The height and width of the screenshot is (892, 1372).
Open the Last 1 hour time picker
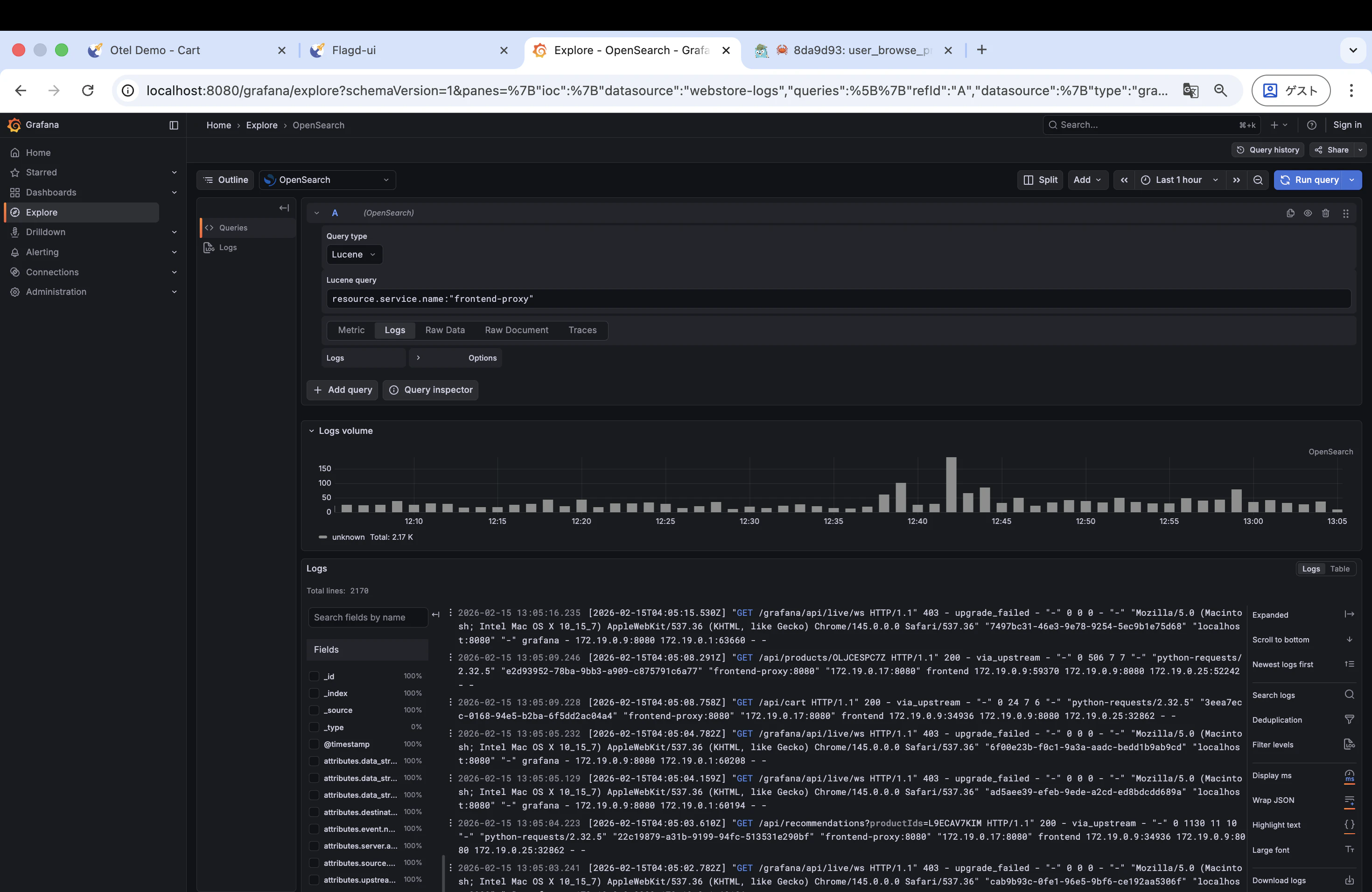pyautogui.click(x=1178, y=180)
